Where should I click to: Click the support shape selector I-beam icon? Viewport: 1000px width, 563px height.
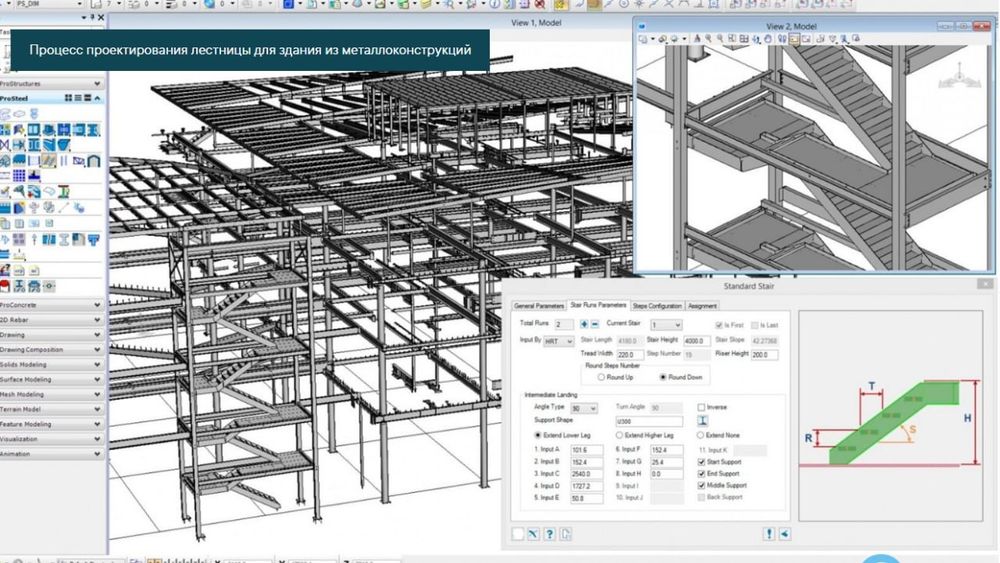(703, 421)
